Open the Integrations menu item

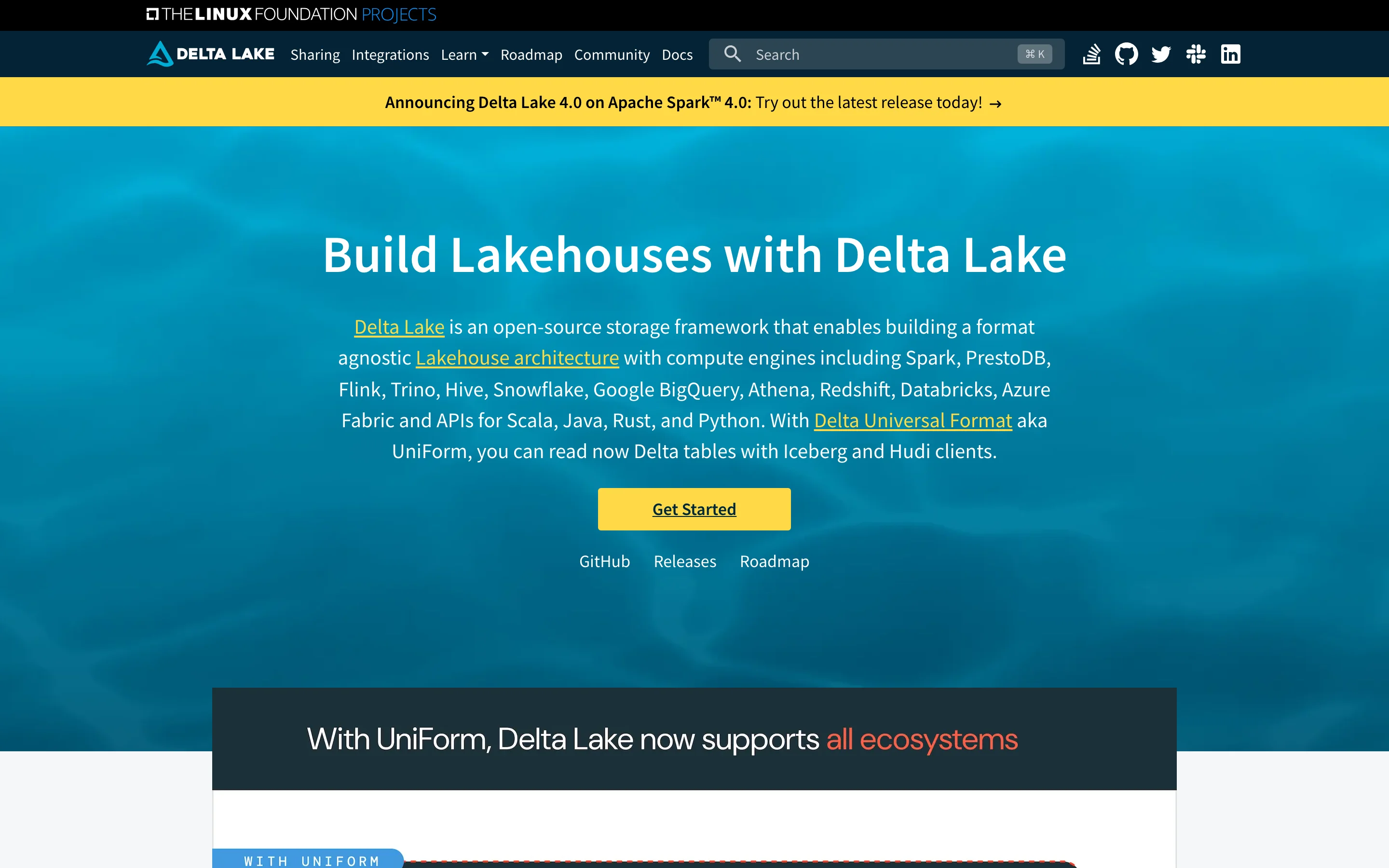tap(390, 54)
